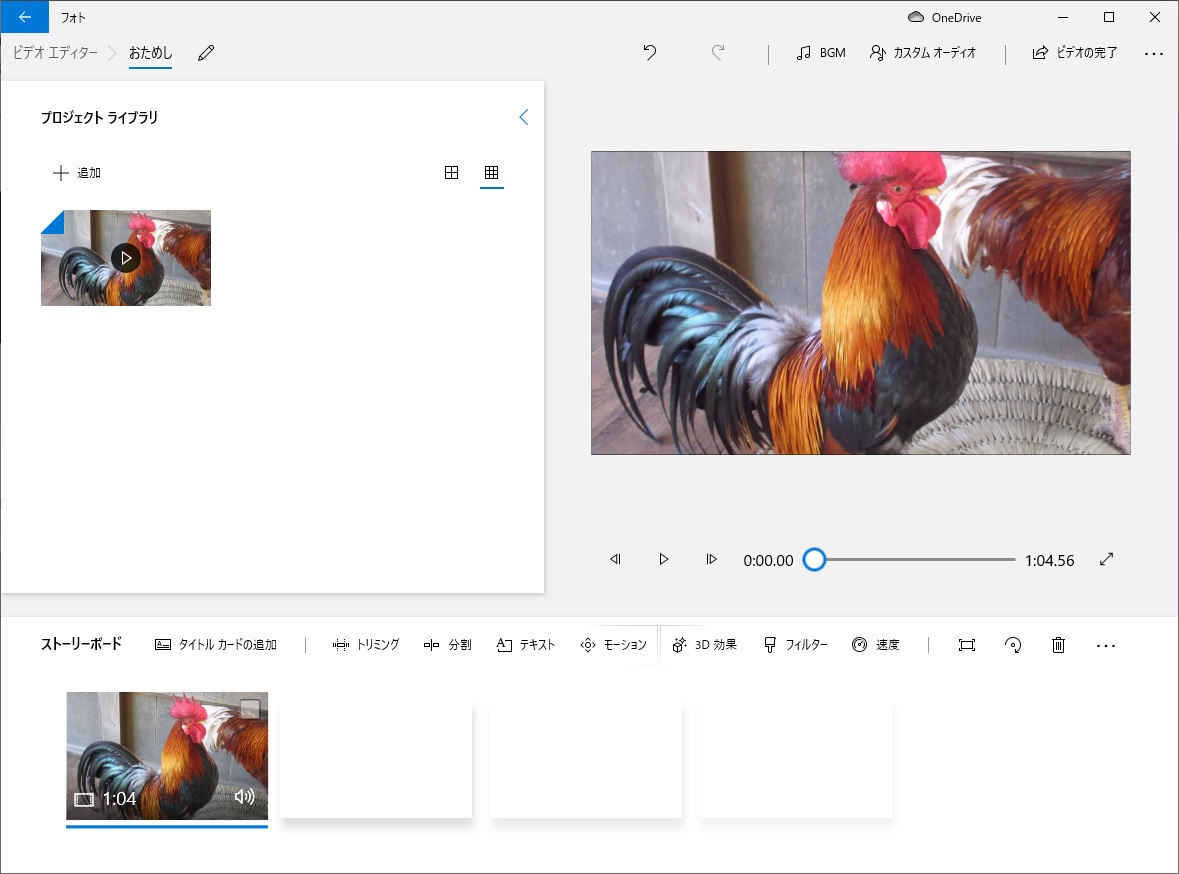Step forward one frame in preview

click(711, 559)
